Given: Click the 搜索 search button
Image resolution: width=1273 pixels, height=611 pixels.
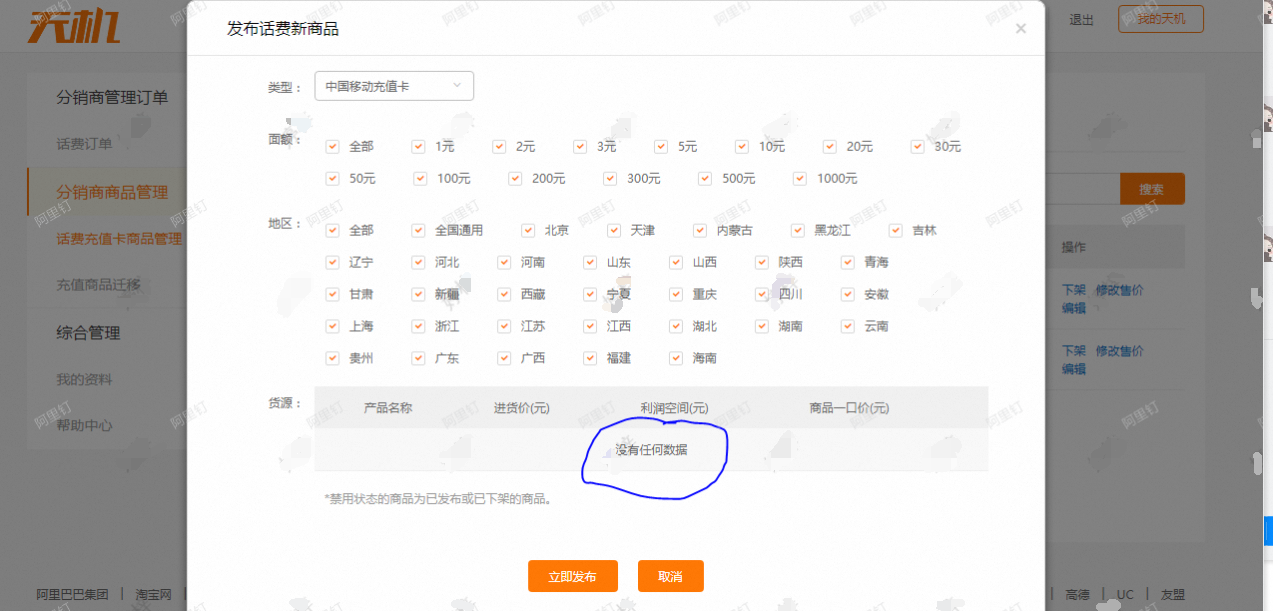Looking at the screenshot, I should point(1152,189).
